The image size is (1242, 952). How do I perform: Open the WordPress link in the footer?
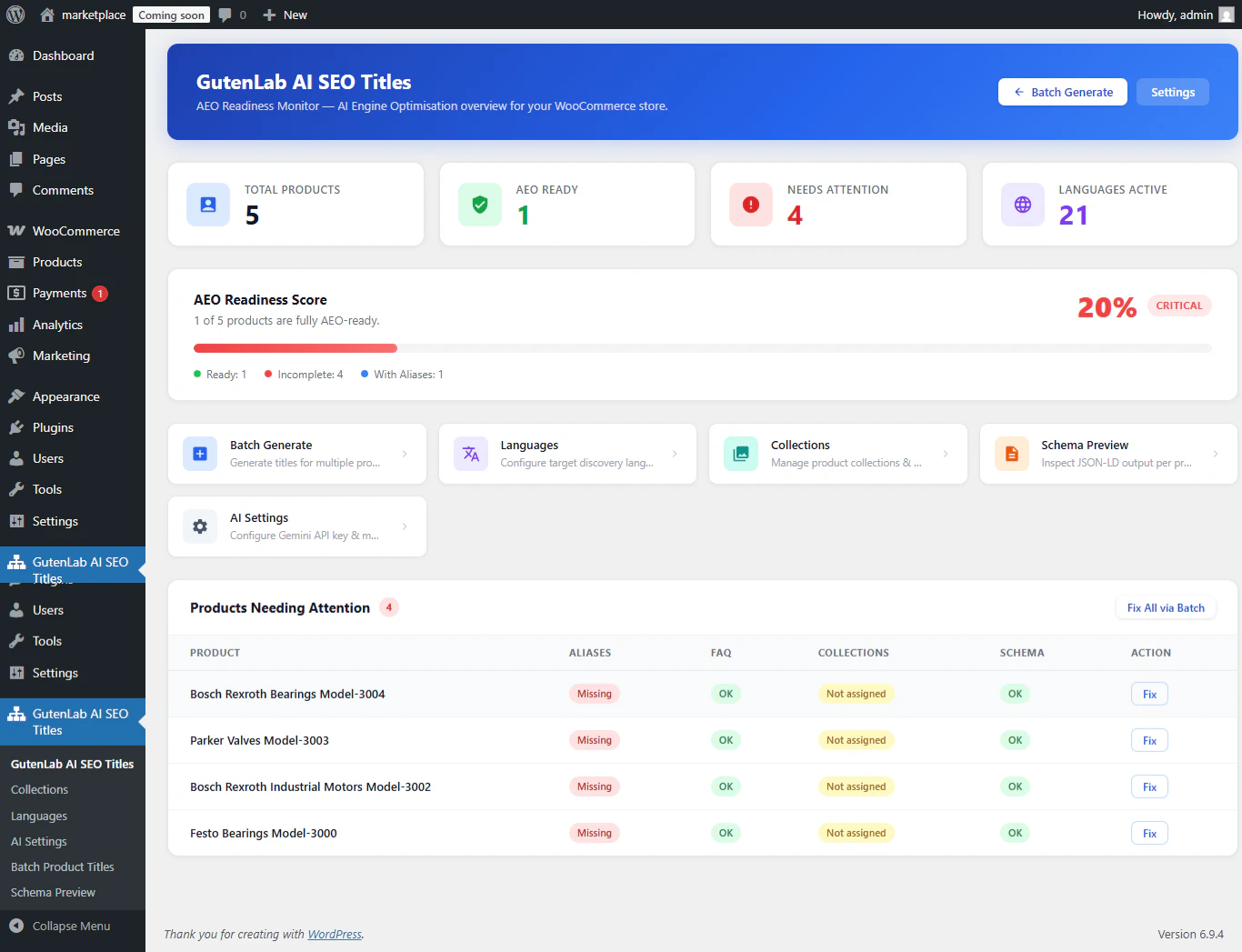(x=335, y=934)
